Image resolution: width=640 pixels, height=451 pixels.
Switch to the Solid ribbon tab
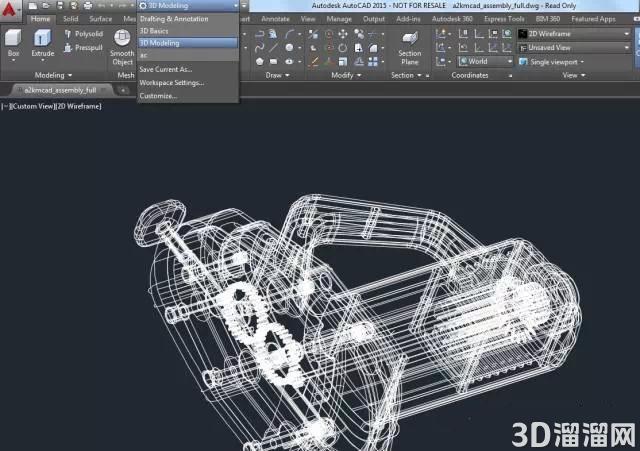(x=70, y=19)
